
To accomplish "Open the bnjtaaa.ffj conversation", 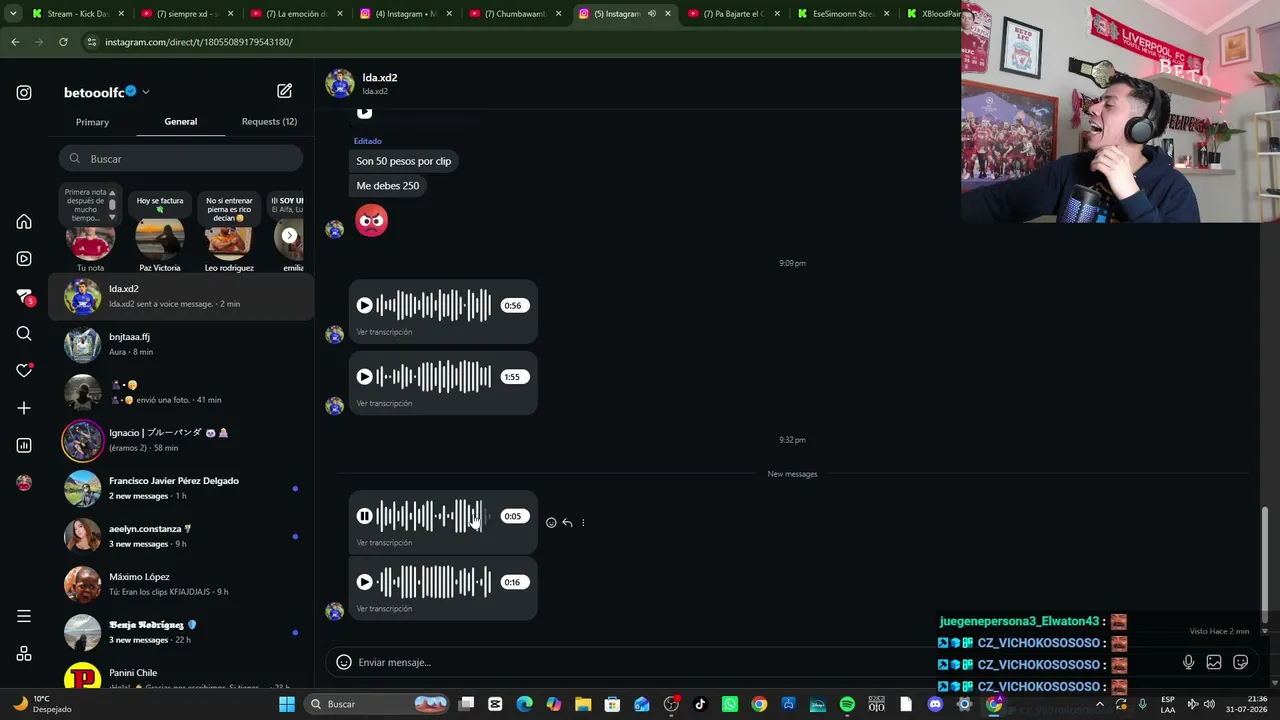I will (x=181, y=344).
